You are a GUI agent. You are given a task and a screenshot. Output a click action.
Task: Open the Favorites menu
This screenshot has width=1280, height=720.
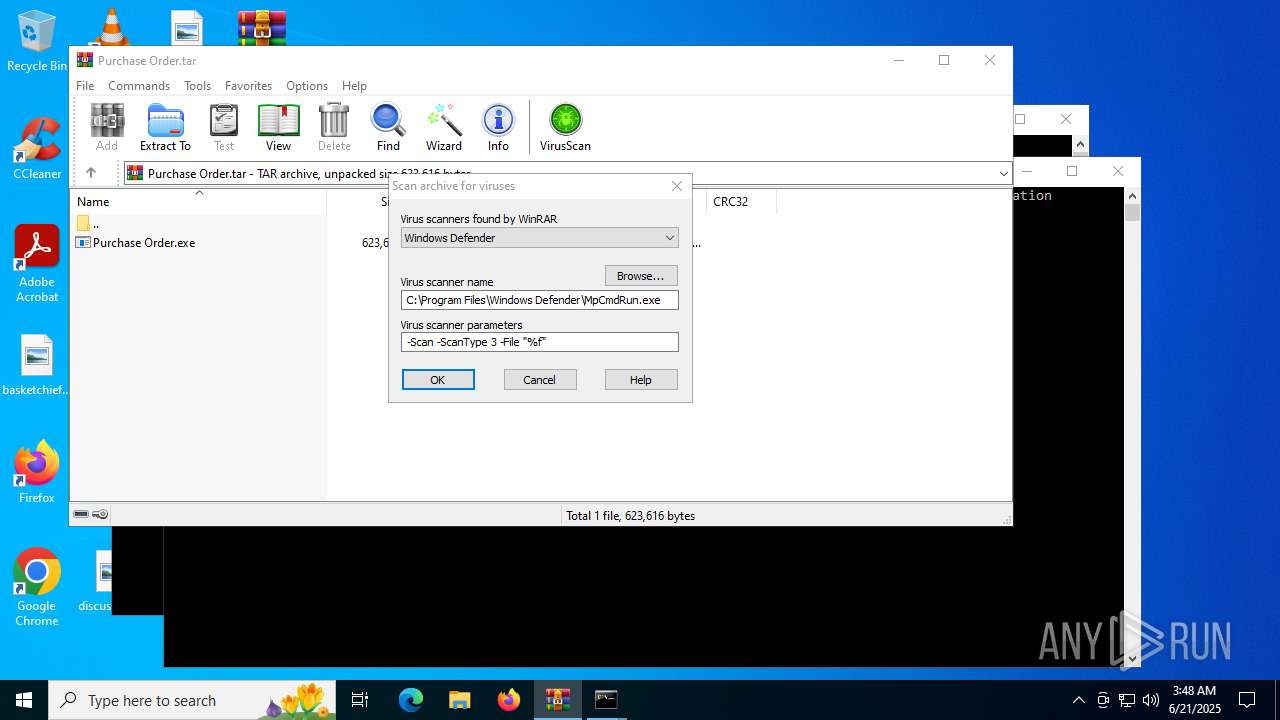point(248,86)
